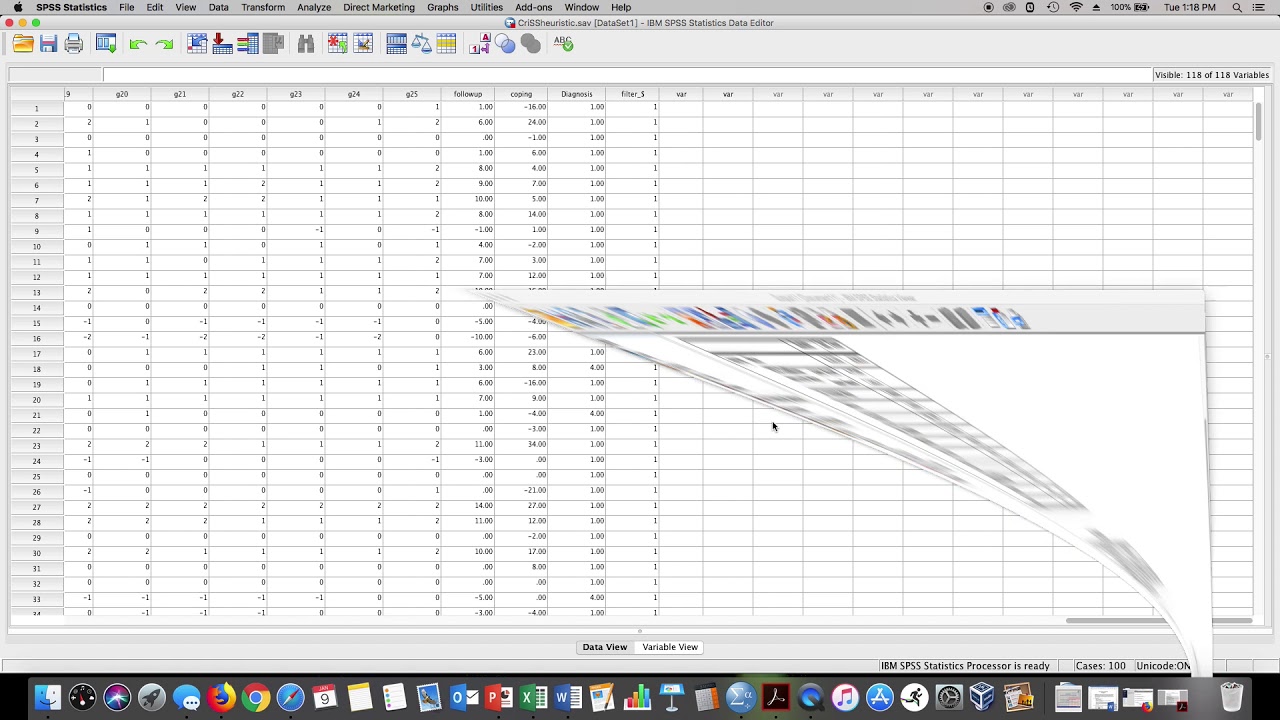
Task: Select row 23 header
Action: coord(37,445)
